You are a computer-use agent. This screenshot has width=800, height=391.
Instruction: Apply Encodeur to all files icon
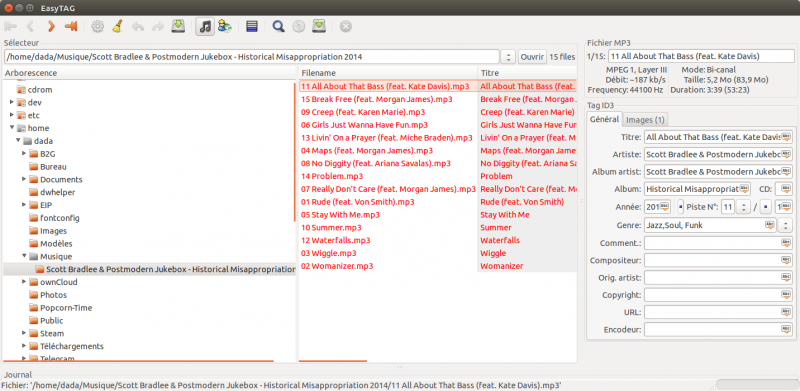pyautogui.click(x=786, y=329)
